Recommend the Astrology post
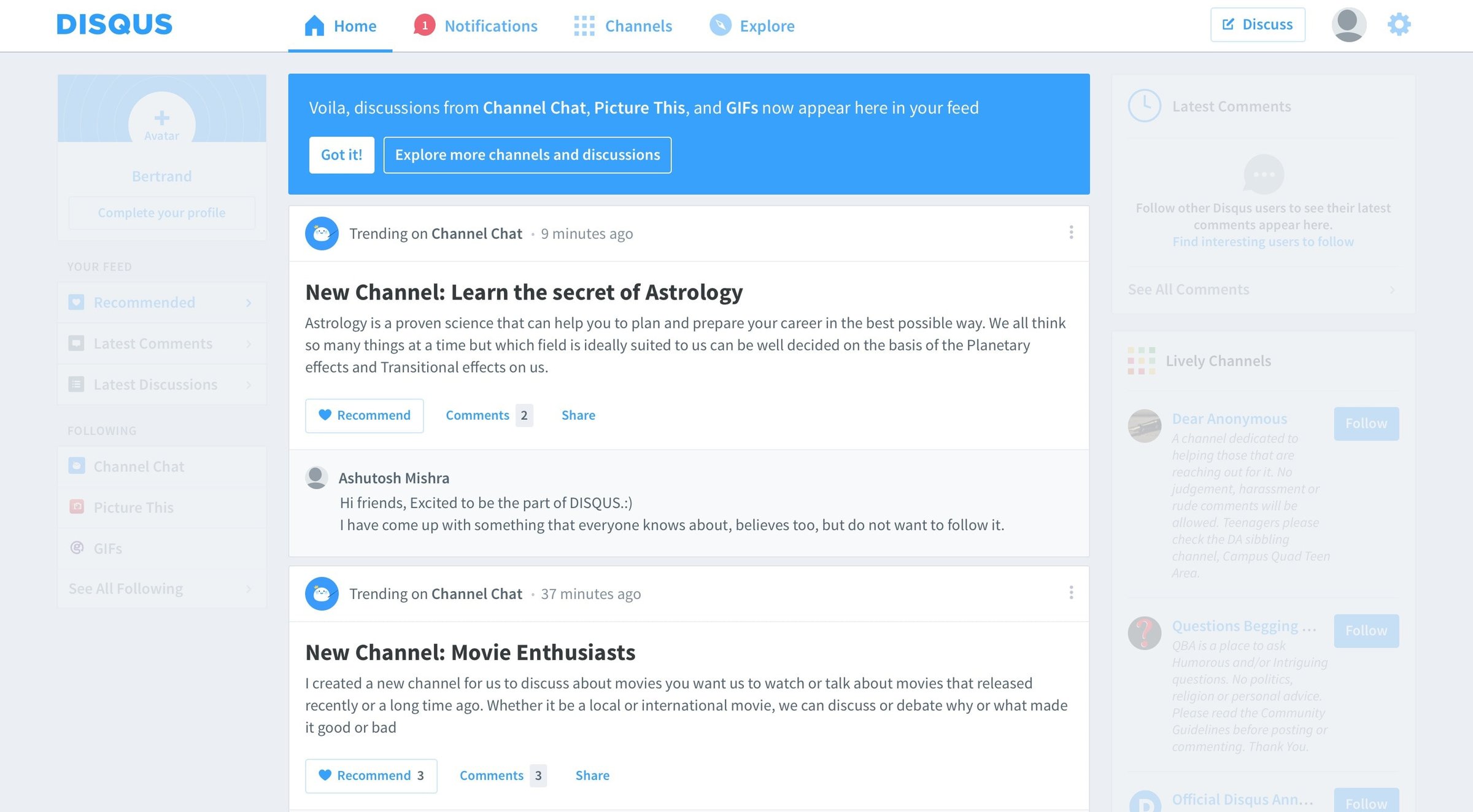 tap(364, 416)
